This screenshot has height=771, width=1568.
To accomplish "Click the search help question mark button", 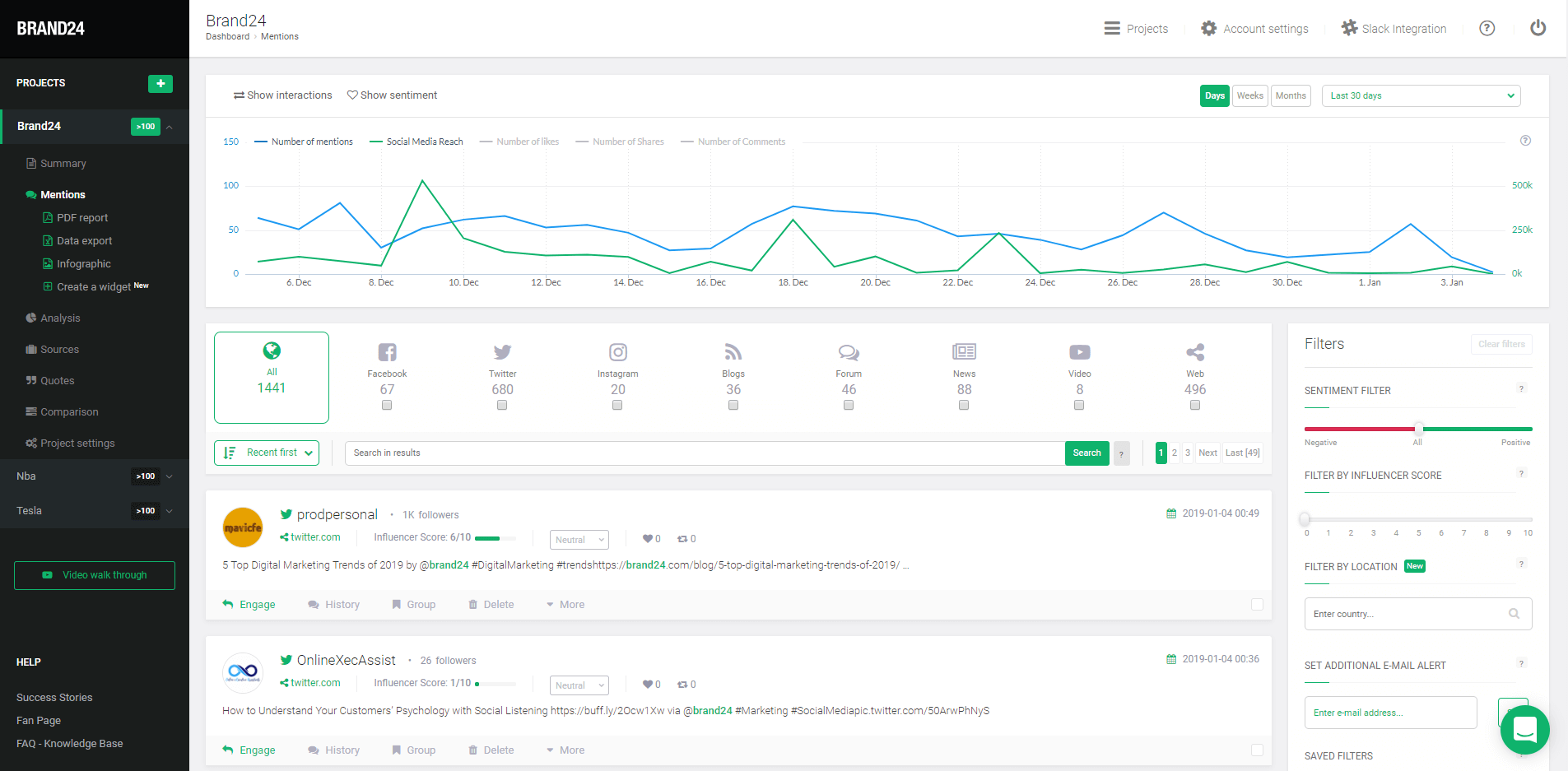I will [x=1121, y=453].
